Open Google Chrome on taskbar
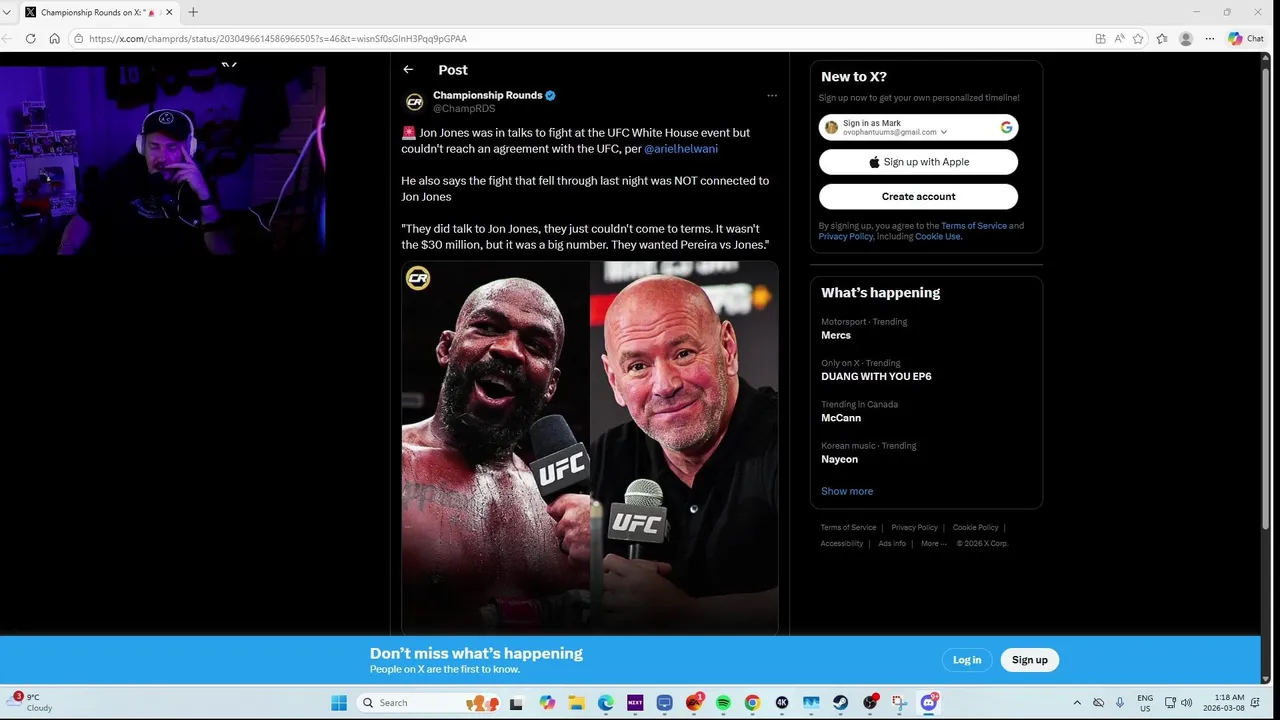Screen dimensions: 1280x720 coord(752,703)
